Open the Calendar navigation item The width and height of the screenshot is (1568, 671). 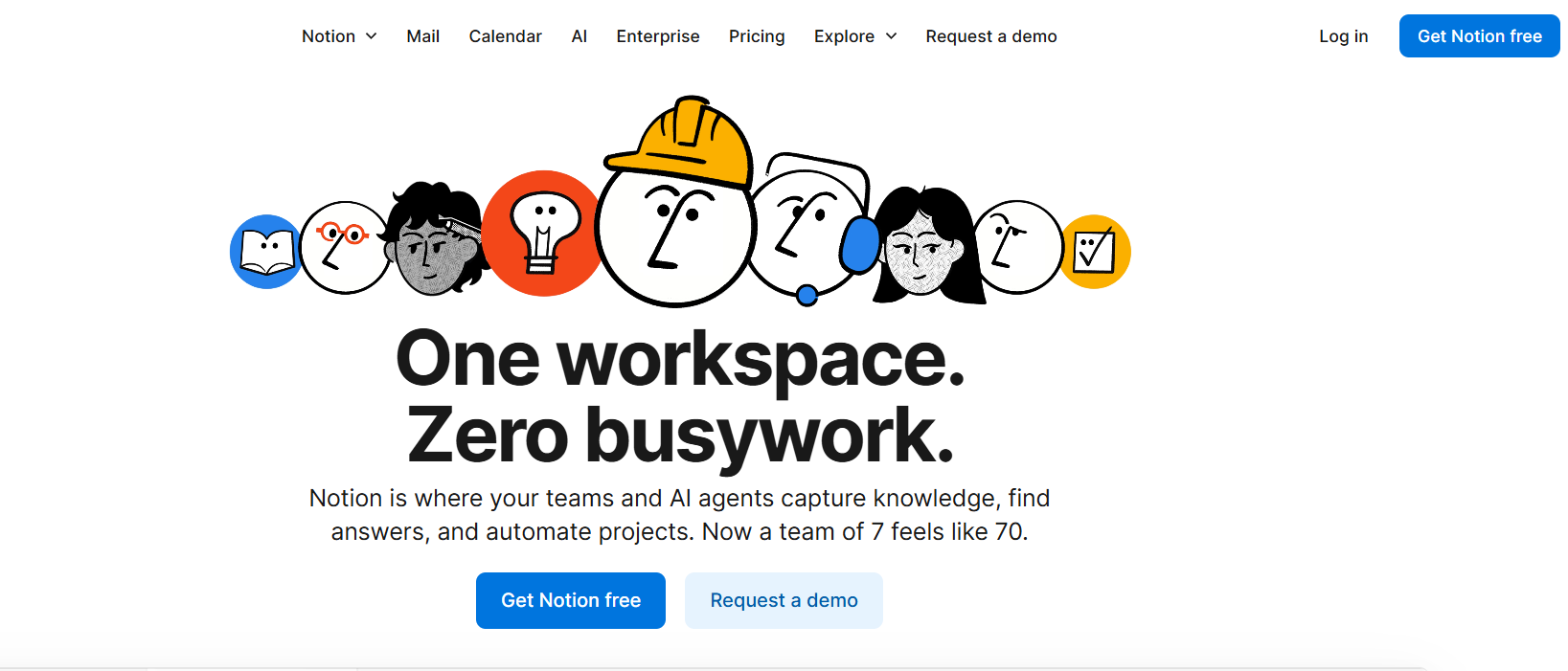(505, 36)
